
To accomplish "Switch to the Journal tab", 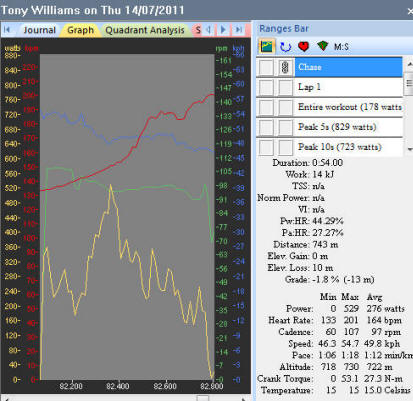I will coord(39,30).
